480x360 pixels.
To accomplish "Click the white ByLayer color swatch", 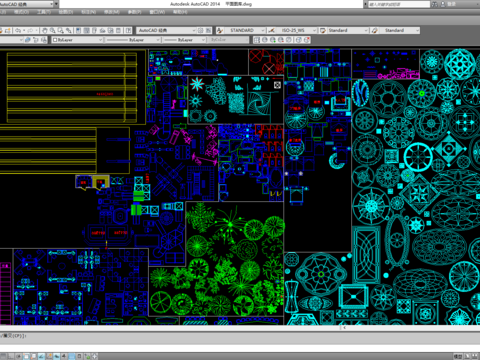I will [x=55, y=40].
